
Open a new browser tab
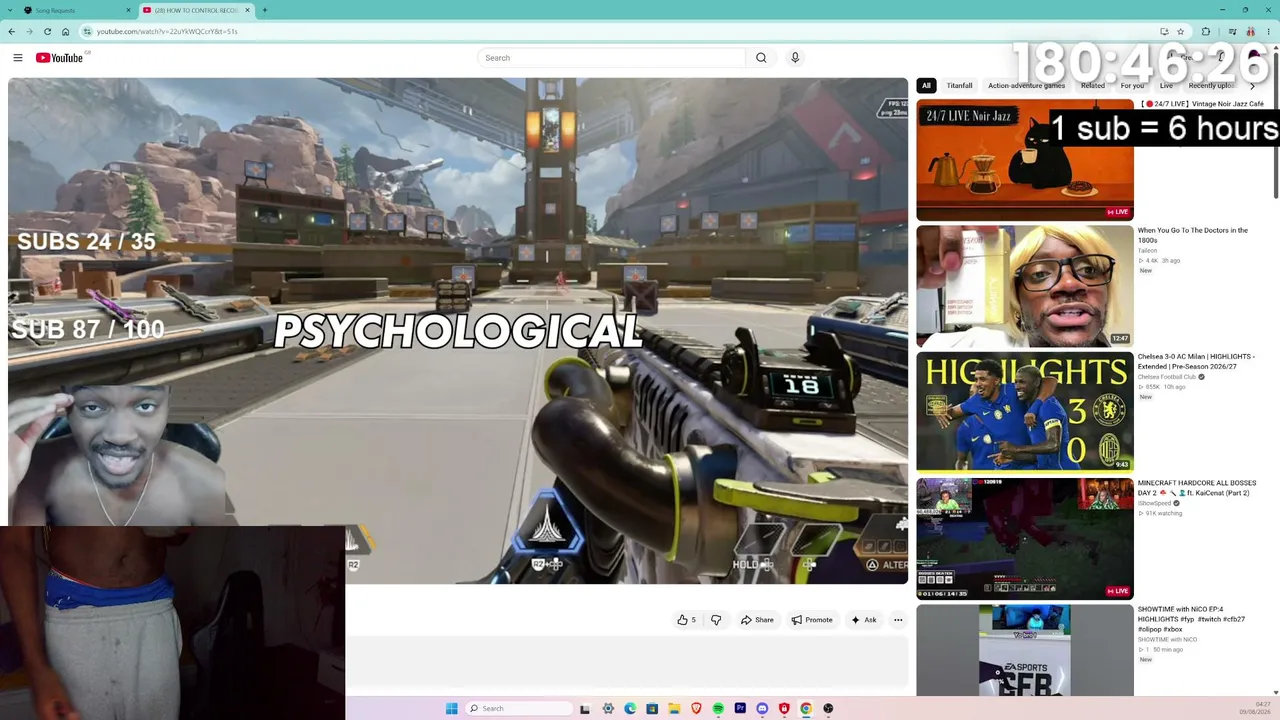pos(265,10)
